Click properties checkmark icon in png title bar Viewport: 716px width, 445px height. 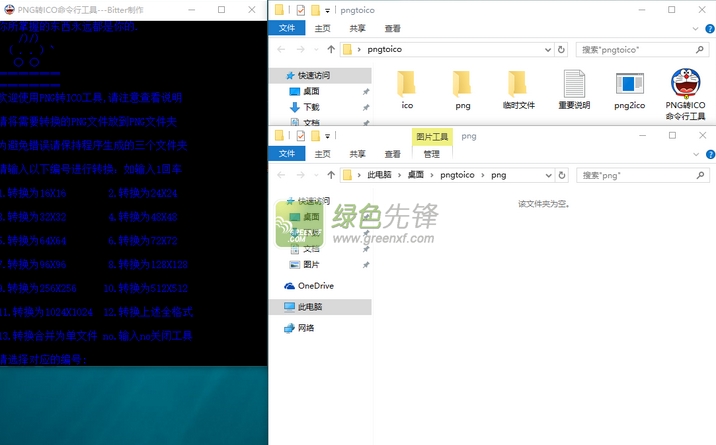300,136
